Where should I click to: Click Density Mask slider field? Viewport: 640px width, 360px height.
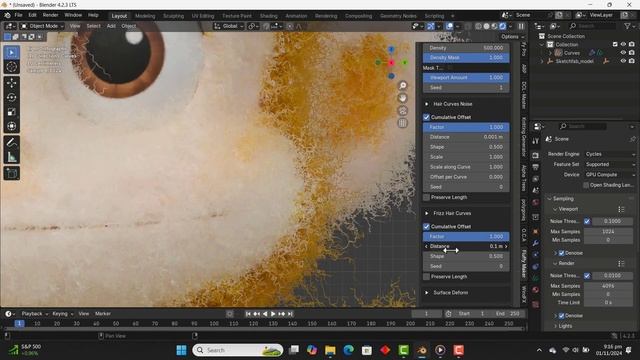tap(466, 58)
